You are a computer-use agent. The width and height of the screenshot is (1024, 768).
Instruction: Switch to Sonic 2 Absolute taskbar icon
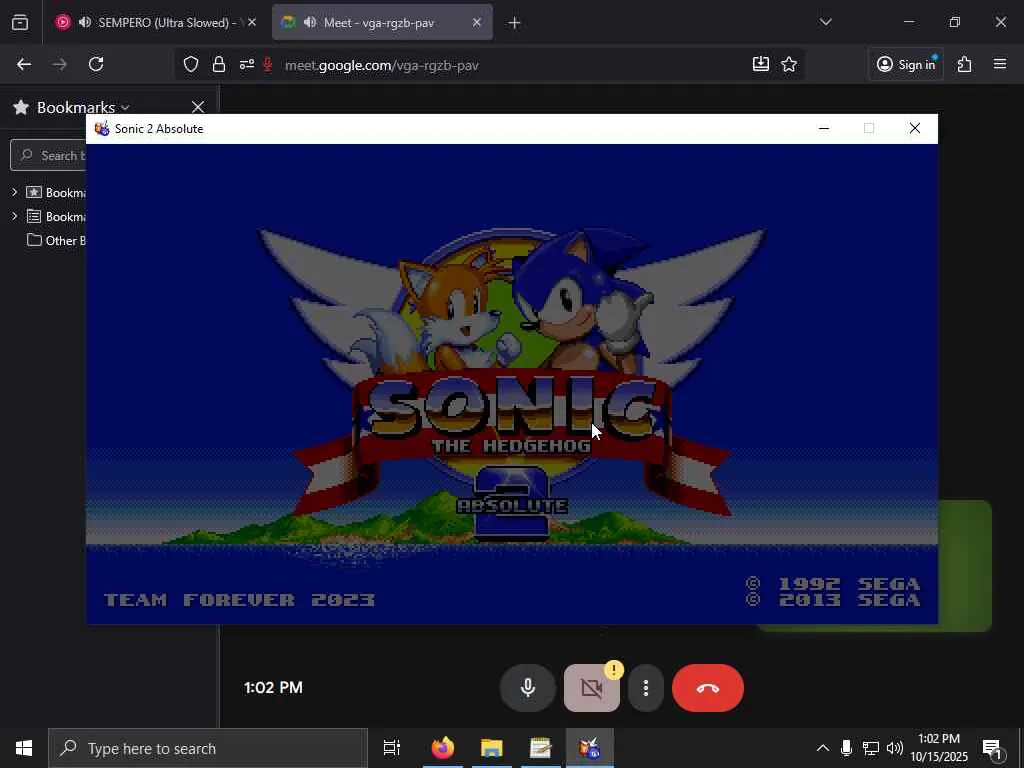(x=590, y=748)
